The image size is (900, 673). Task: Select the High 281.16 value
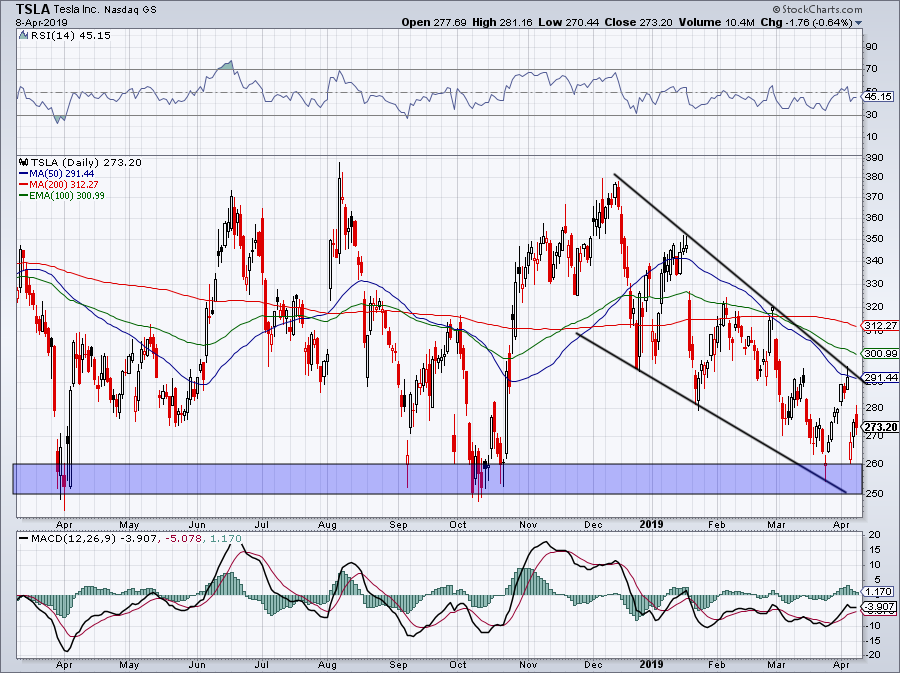coord(503,22)
